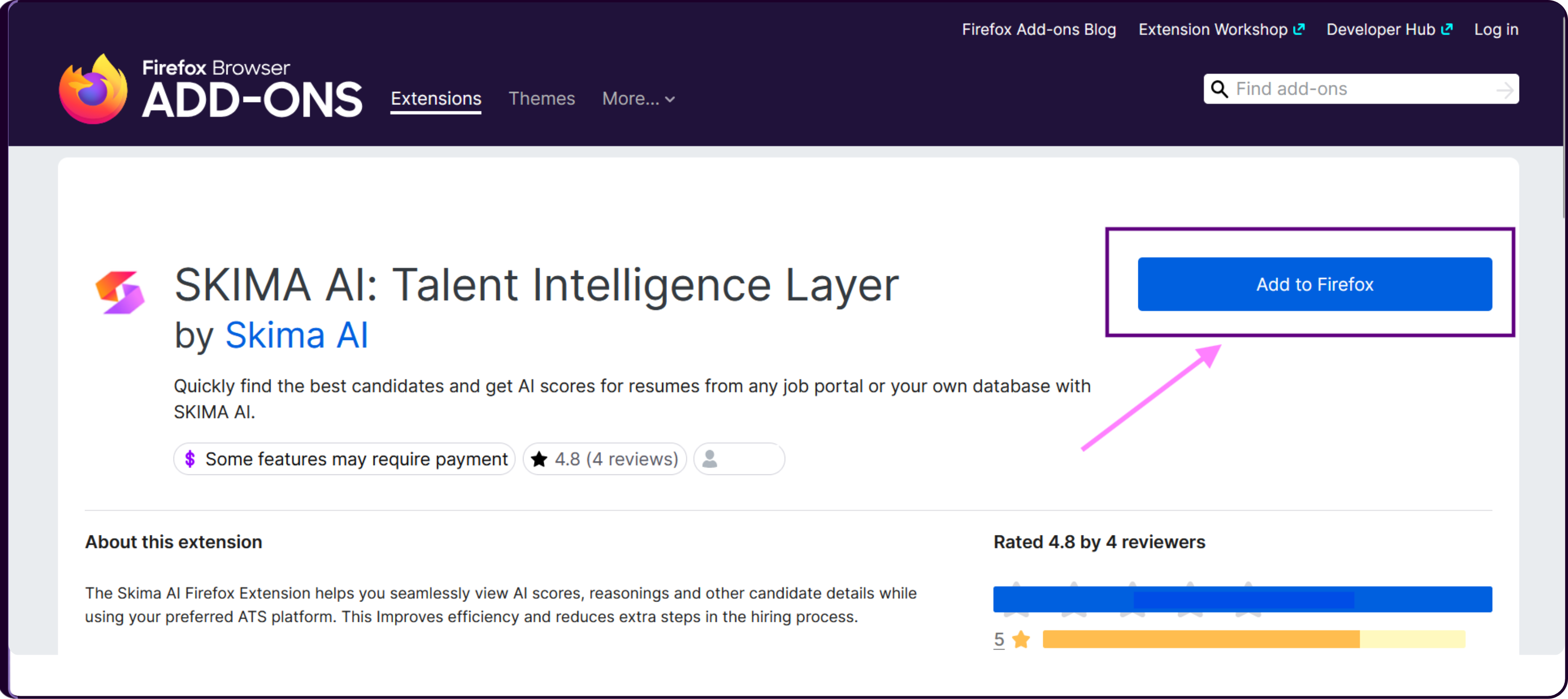Click 'Some features may require payment' badge
This screenshot has width=1568, height=699.
[x=345, y=459]
